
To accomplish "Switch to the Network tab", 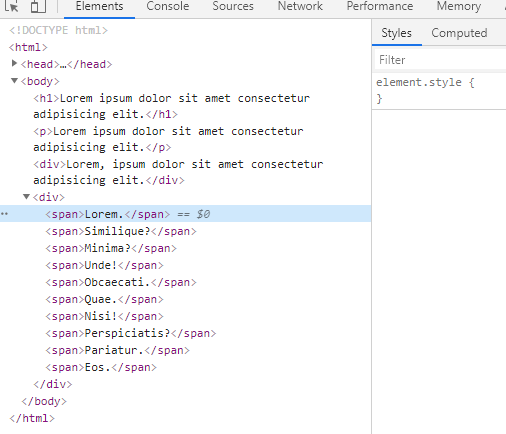I will click(x=300, y=6).
